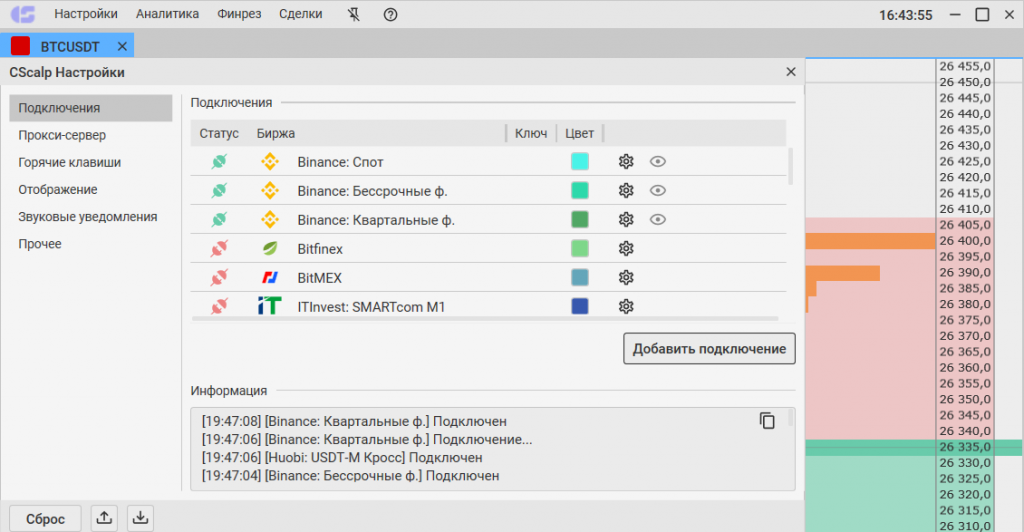Open the help question mark icon

(x=390, y=15)
